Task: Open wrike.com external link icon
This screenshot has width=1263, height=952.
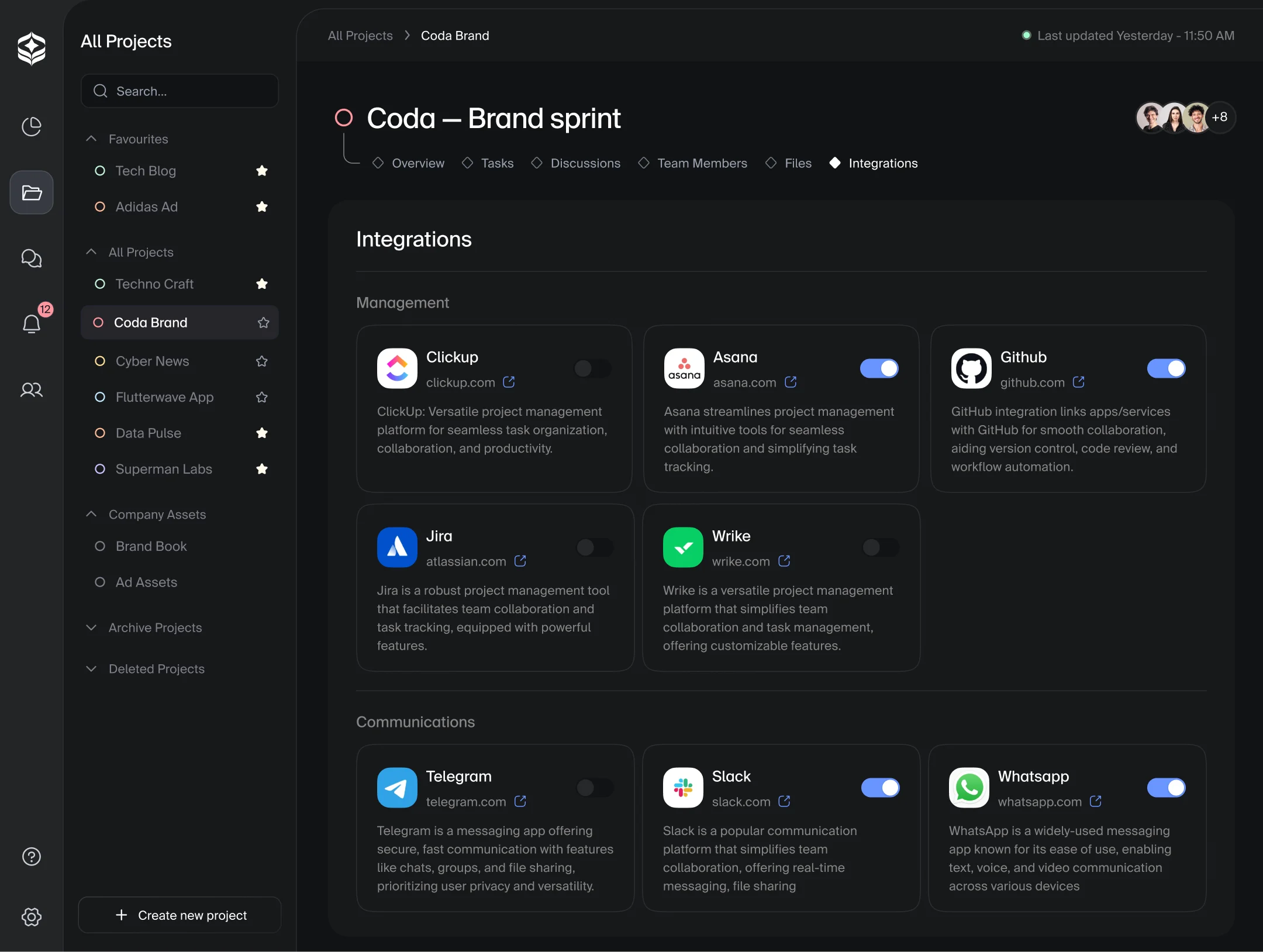Action: [785, 561]
